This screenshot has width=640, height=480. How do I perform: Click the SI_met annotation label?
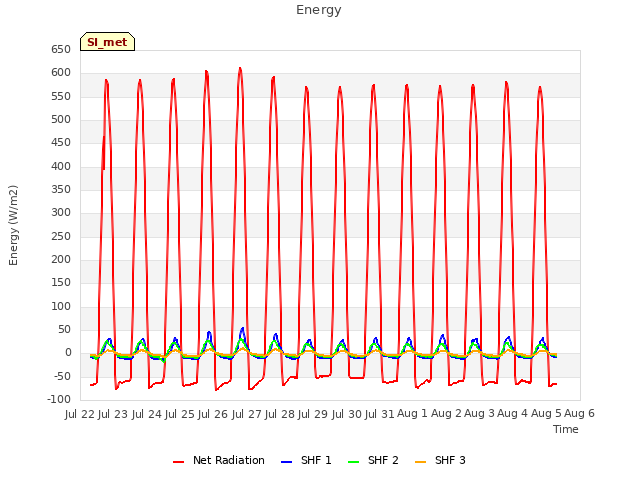tap(107, 42)
